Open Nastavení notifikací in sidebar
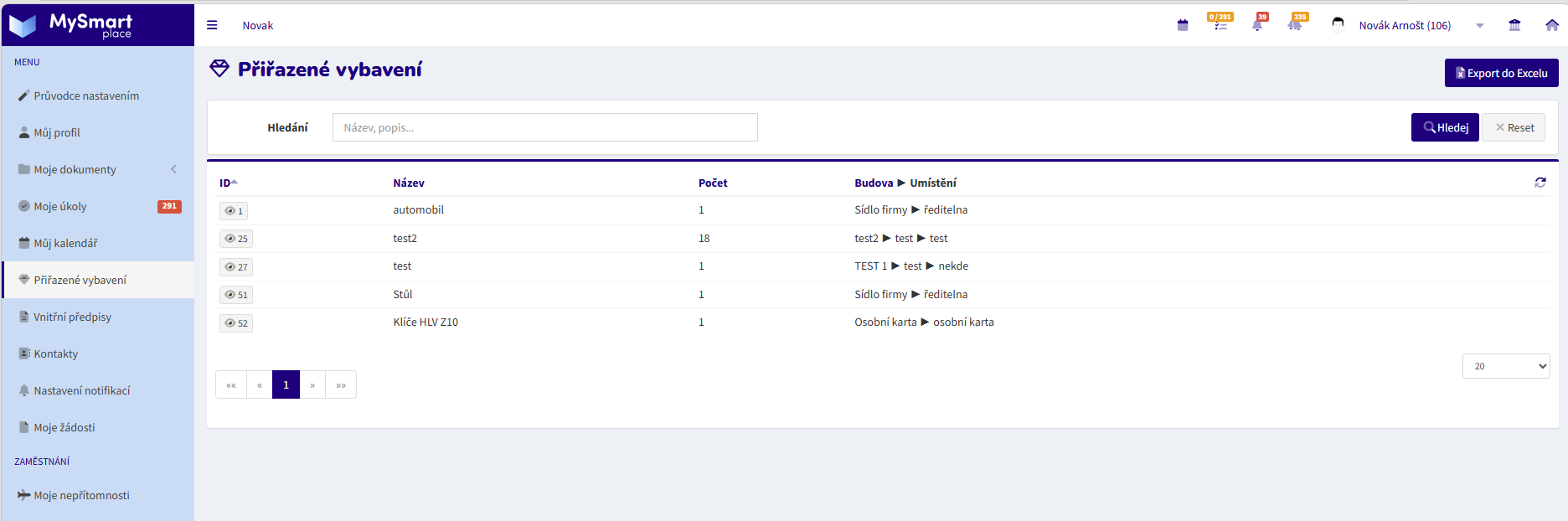The width and height of the screenshot is (1568, 521). tap(98, 390)
